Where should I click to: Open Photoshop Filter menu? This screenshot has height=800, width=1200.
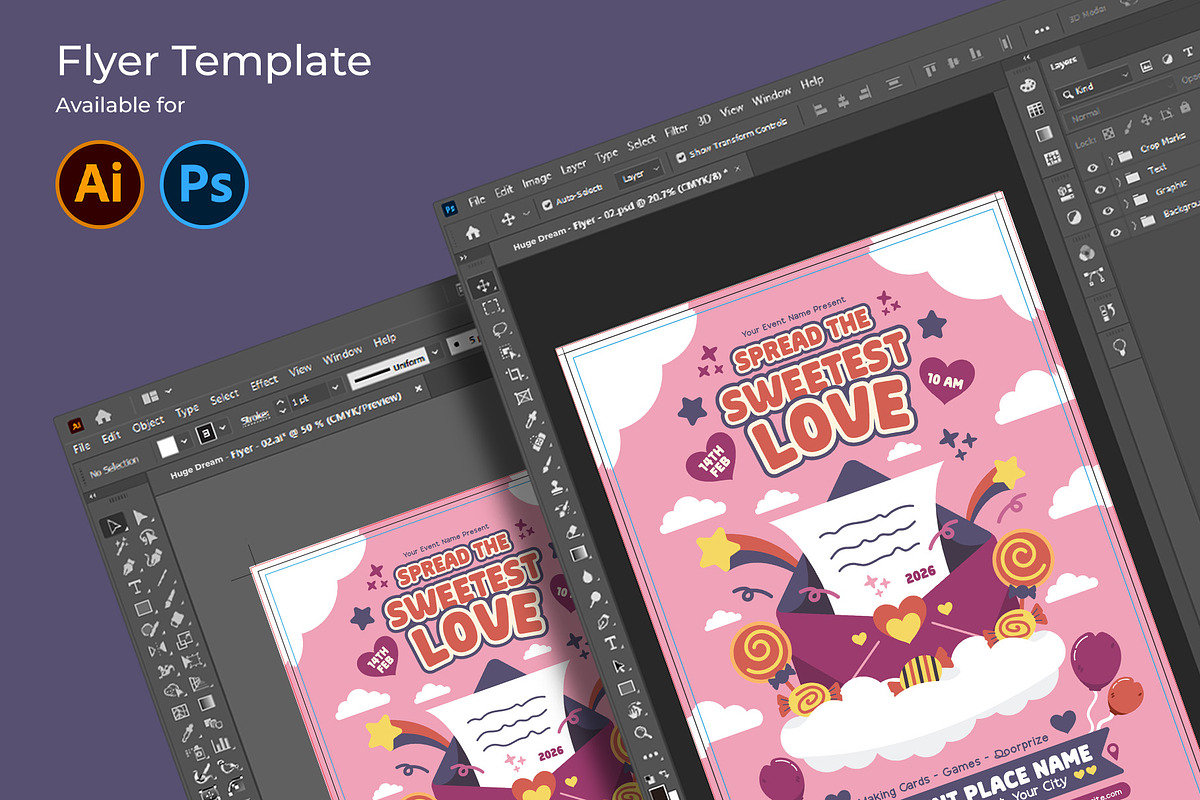coord(676,130)
